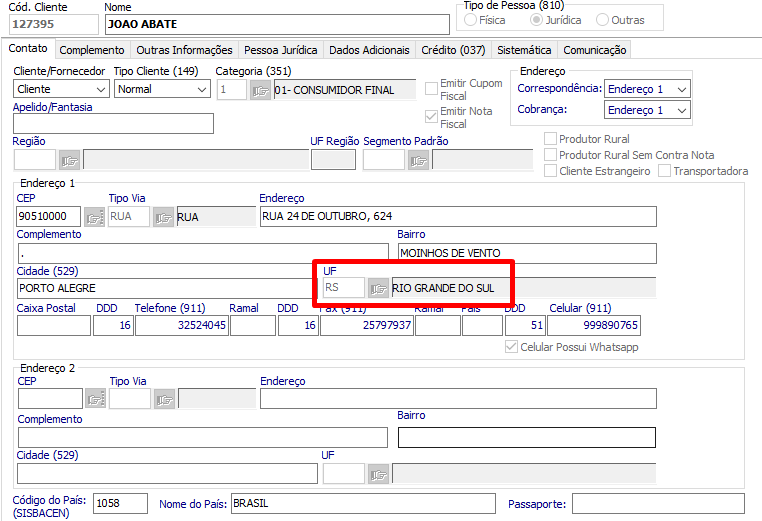The width and height of the screenshot is (762, 521).
Task: Click Endereço field in Endereço 2
Action: coord(458,399)
